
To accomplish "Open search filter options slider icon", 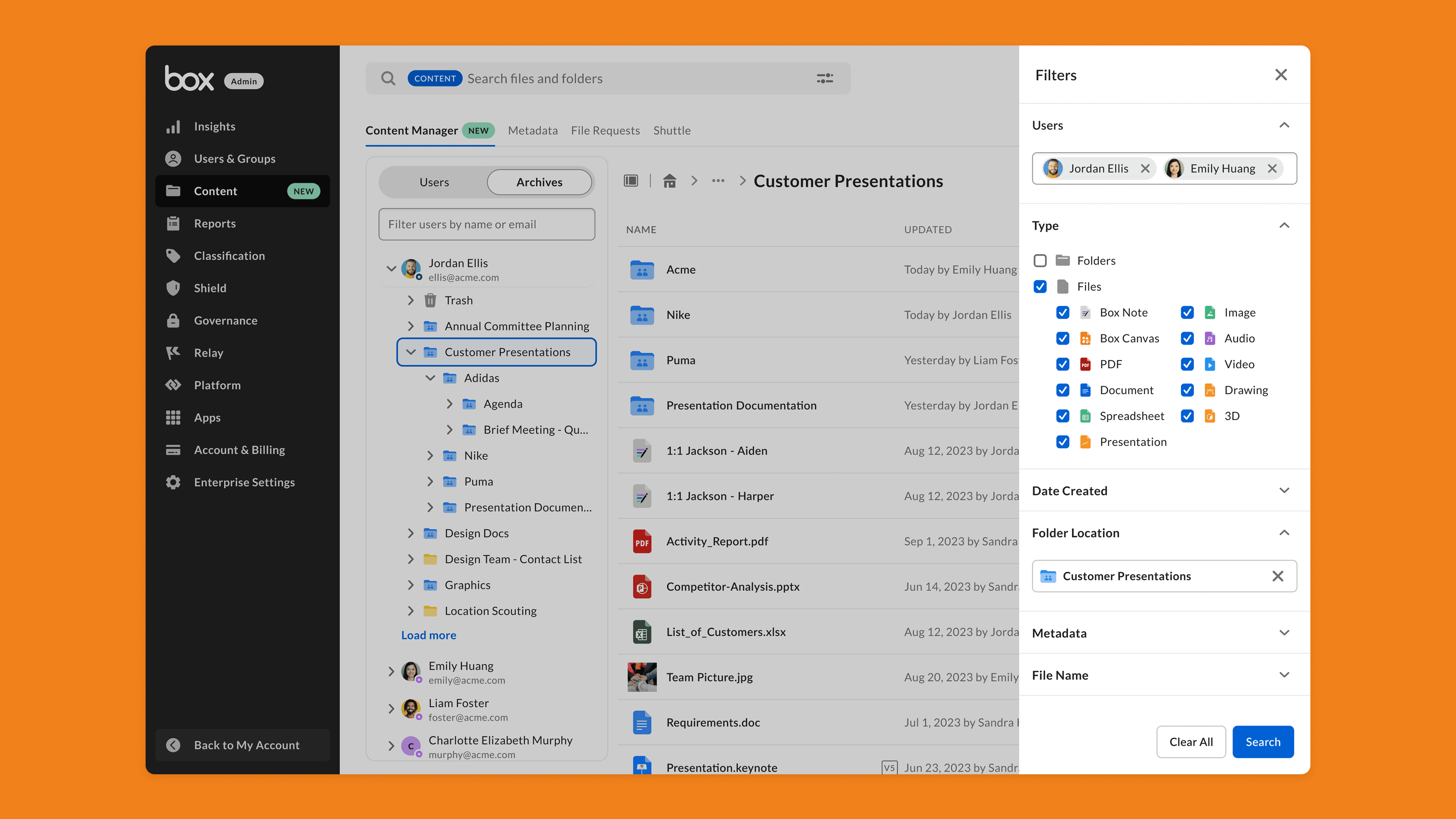I will (825, 78).
